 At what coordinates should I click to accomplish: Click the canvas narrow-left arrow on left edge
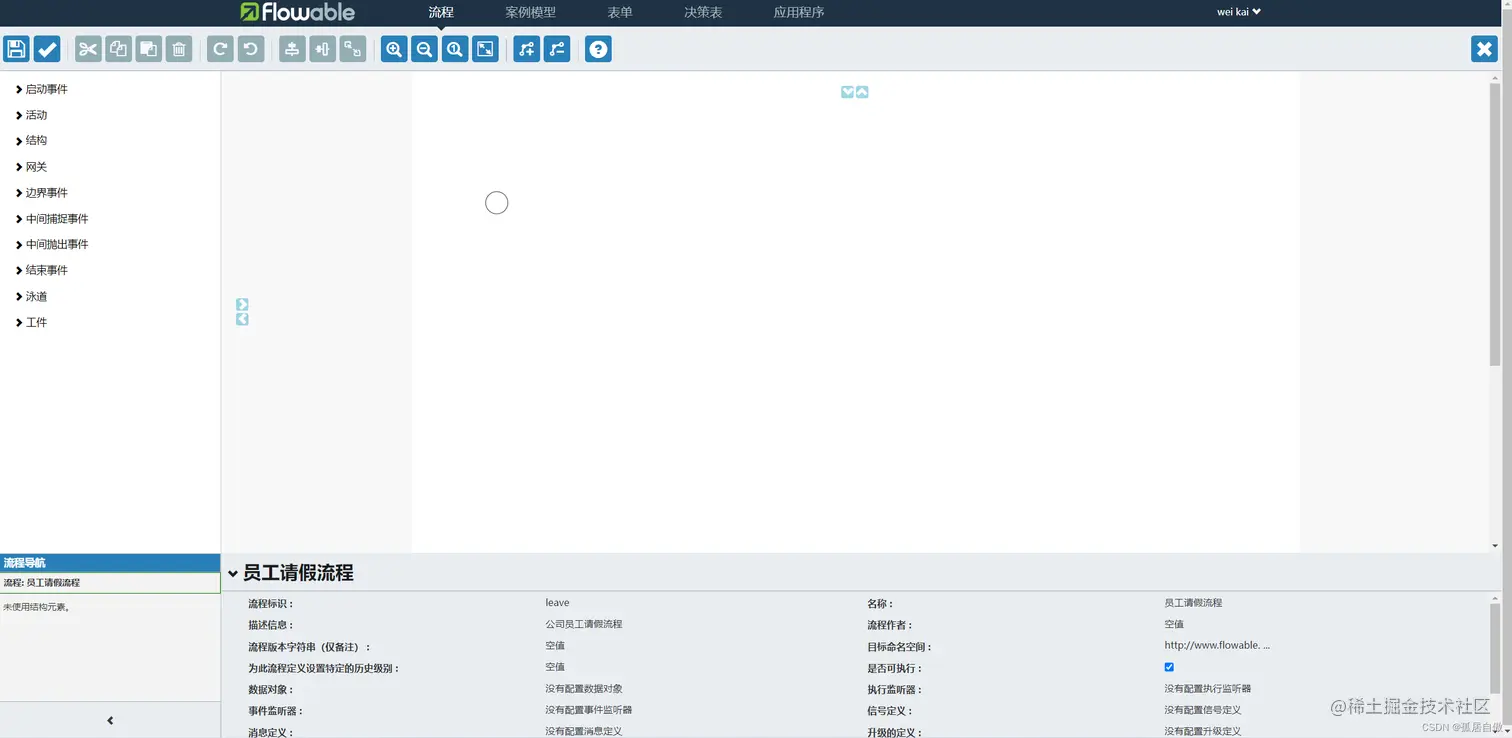pyautogui.click(x=242, y=319)
